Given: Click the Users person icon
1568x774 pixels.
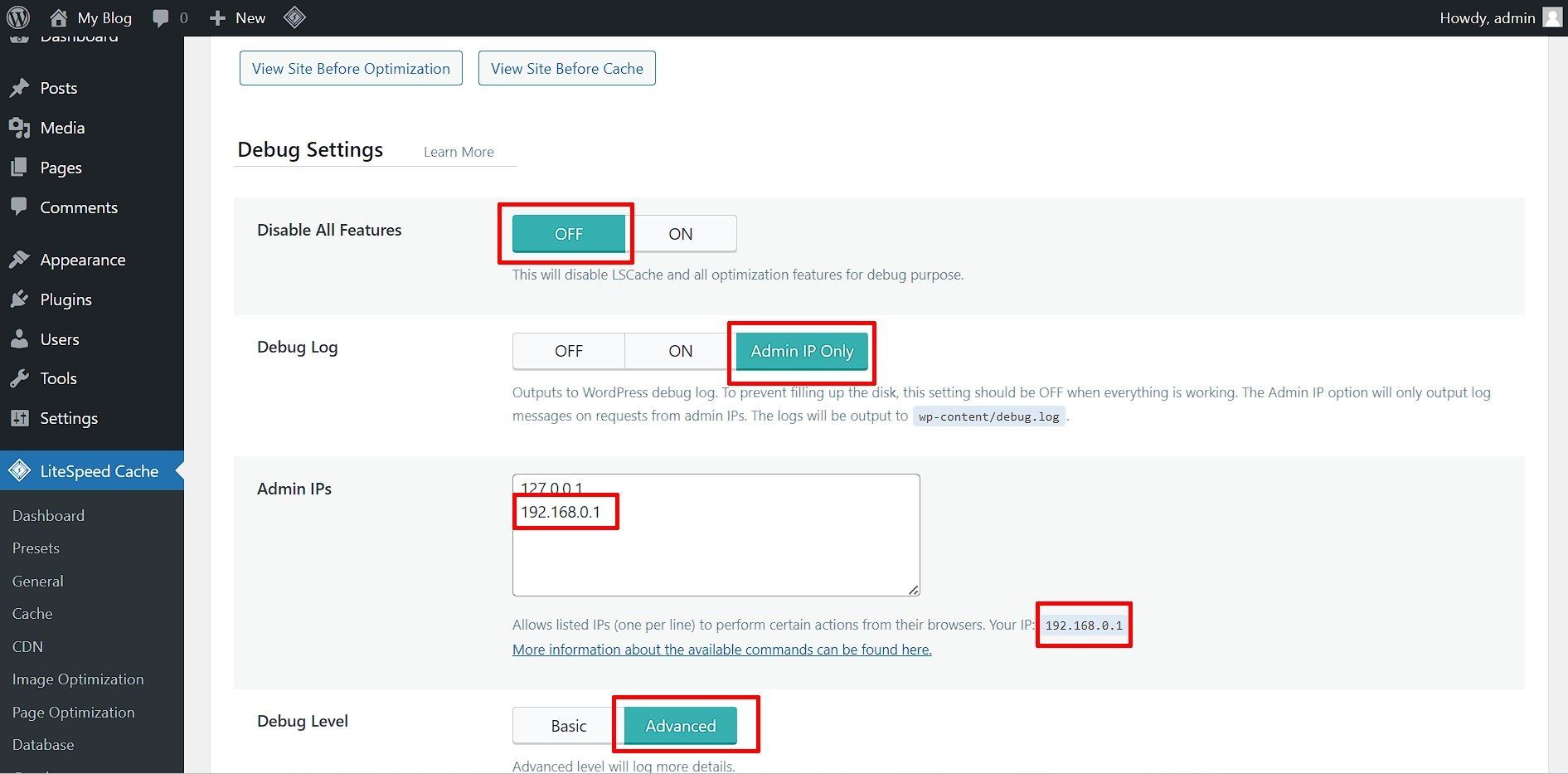Looking at the screenshot, I should [19, 339].
